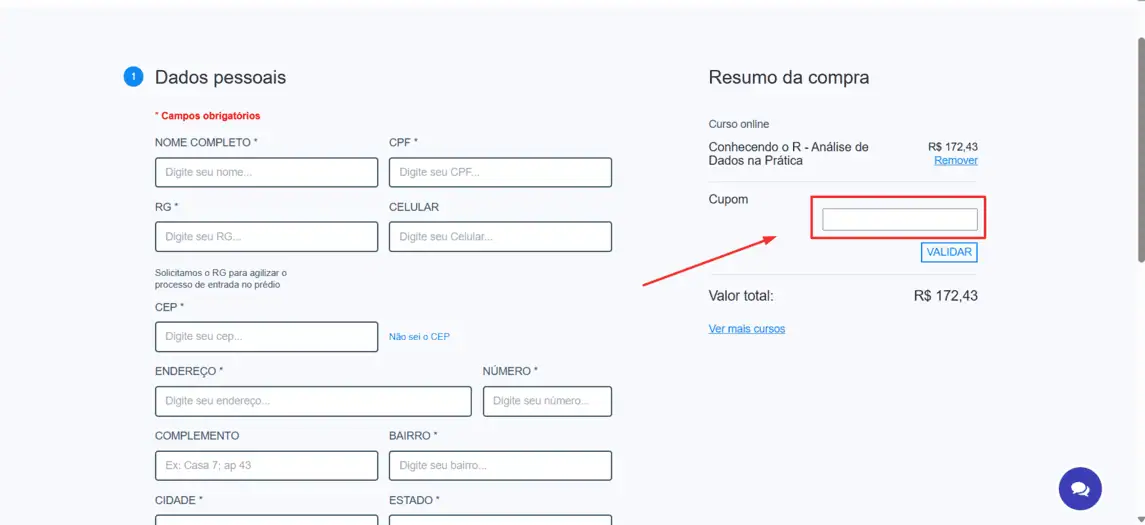Click the 'Valor total:' label
This screenshot has height=525, width=1145.
[x=740, y=296]
